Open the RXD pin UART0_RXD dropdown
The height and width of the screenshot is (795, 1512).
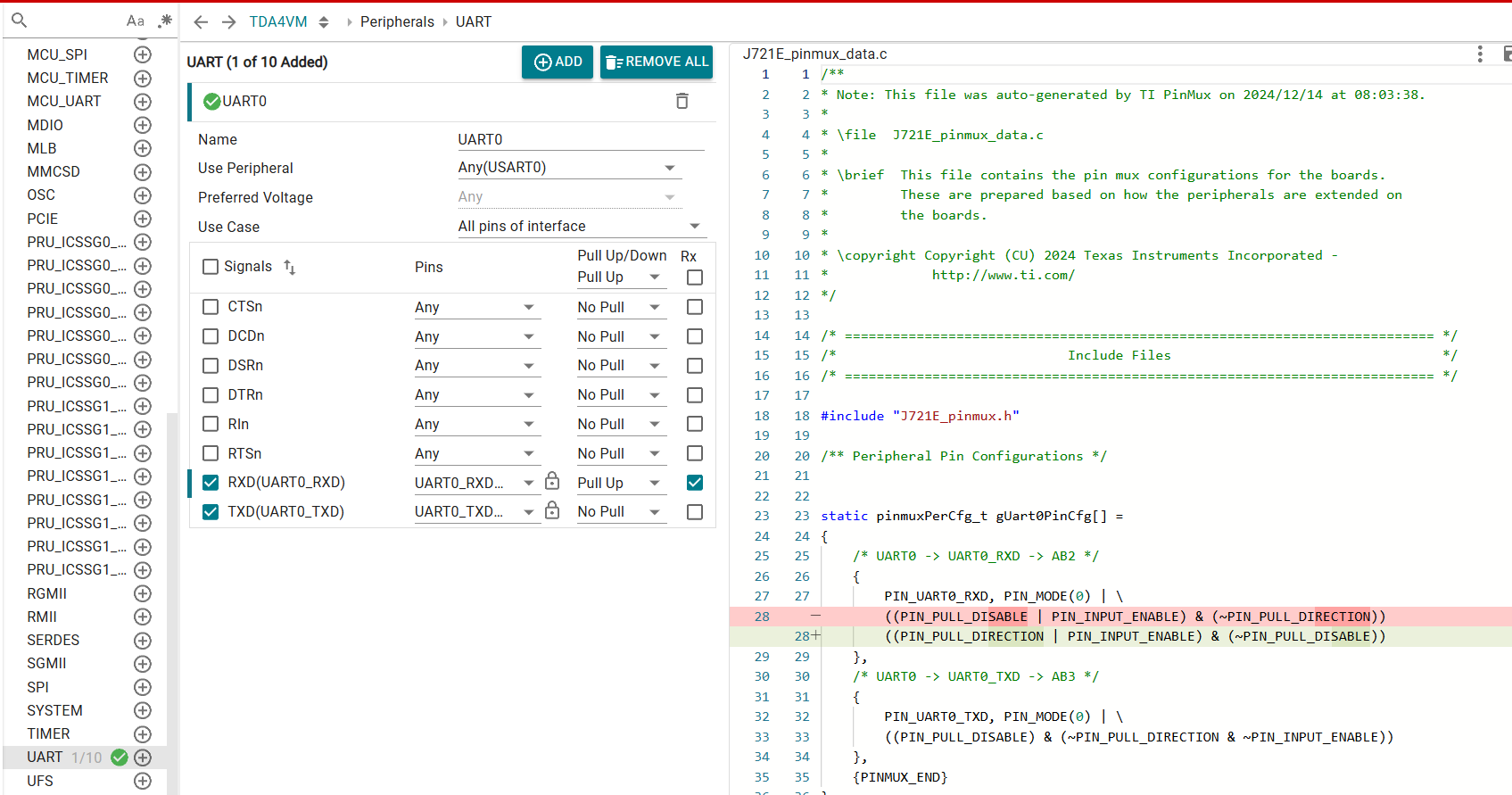coord(476,484)
